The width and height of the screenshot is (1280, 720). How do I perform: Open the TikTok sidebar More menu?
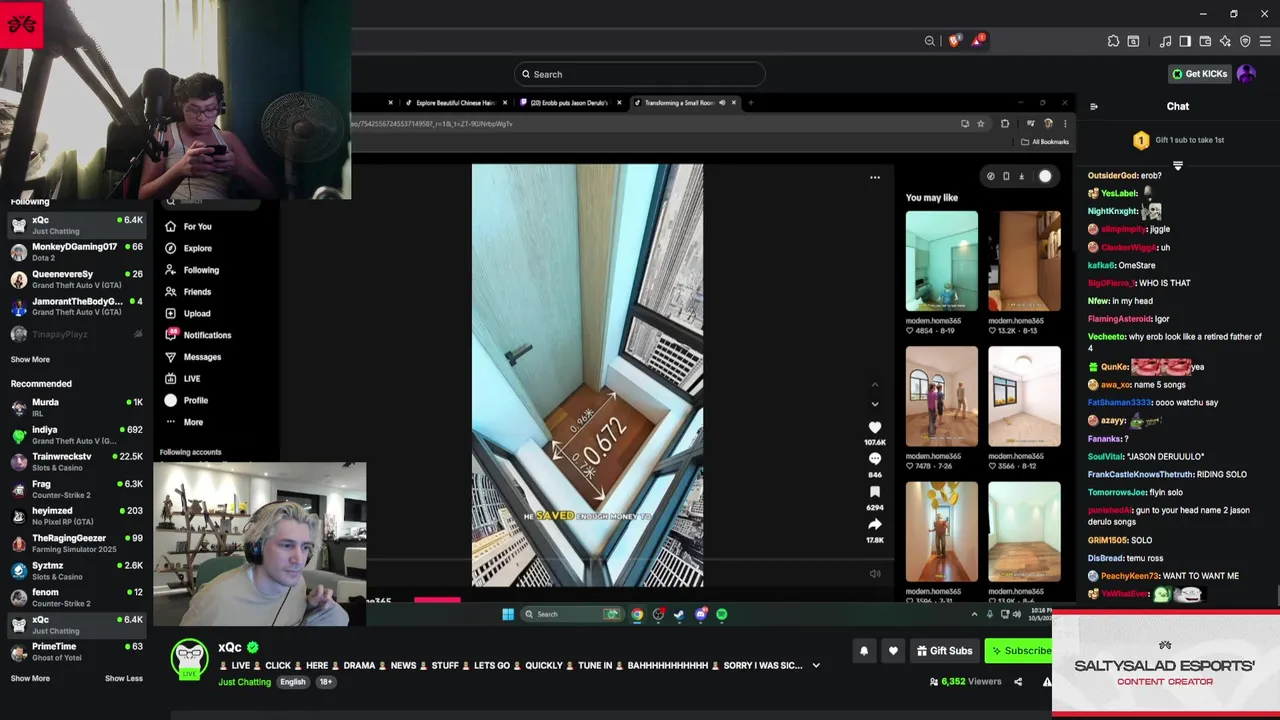point(193,422)
